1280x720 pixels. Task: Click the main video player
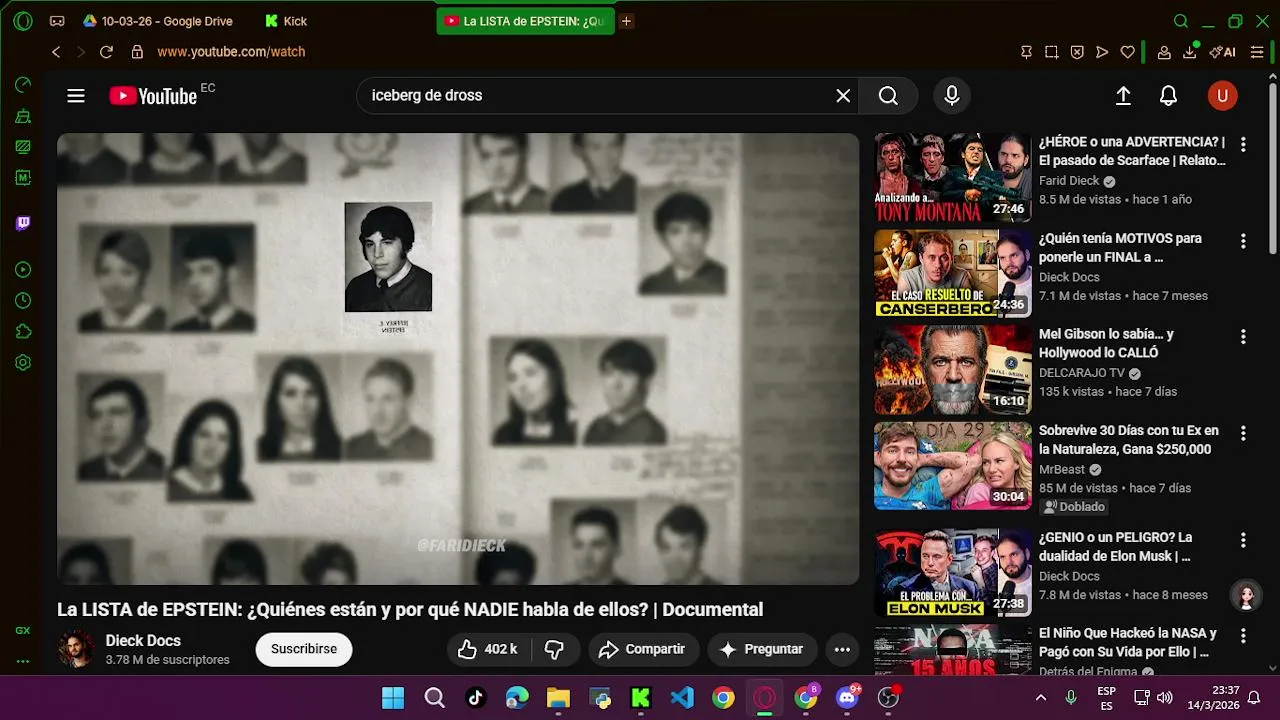[458, 359]
